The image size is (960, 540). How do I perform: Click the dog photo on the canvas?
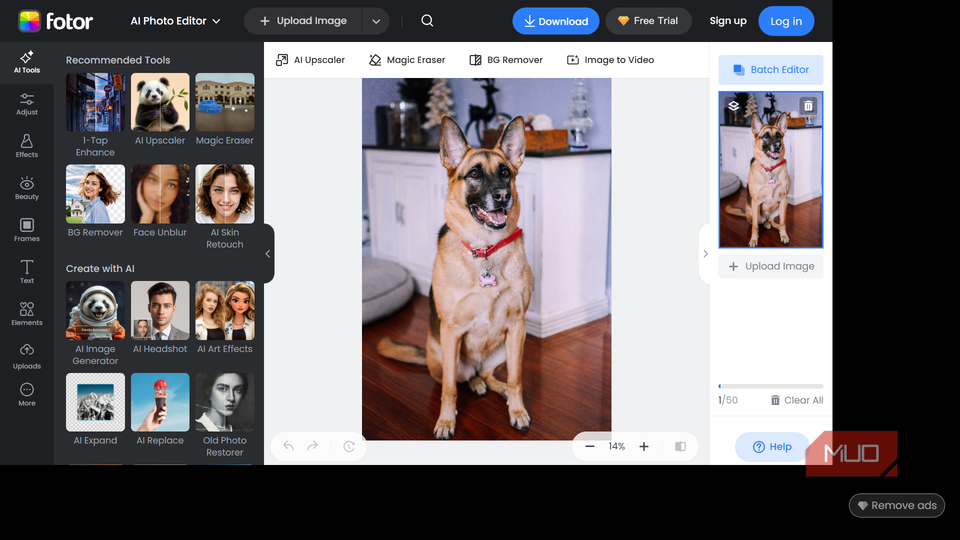(486, 259)
